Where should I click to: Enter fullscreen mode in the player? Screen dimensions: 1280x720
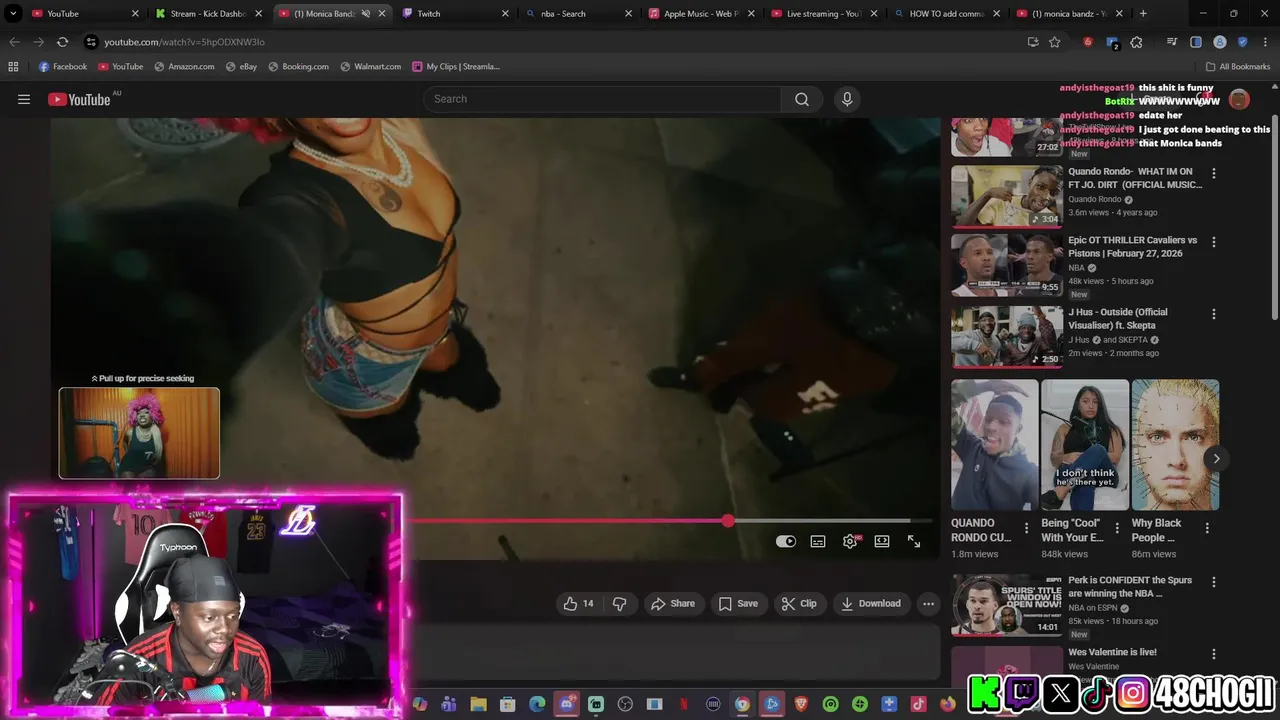click(x=914, y=541)
